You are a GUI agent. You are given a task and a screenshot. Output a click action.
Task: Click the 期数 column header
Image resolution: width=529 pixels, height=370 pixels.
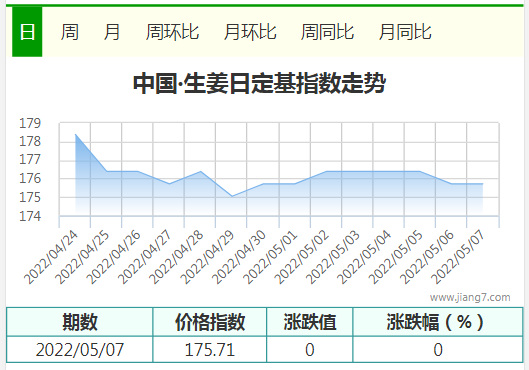pyautogui.click(x=80, y=322)
